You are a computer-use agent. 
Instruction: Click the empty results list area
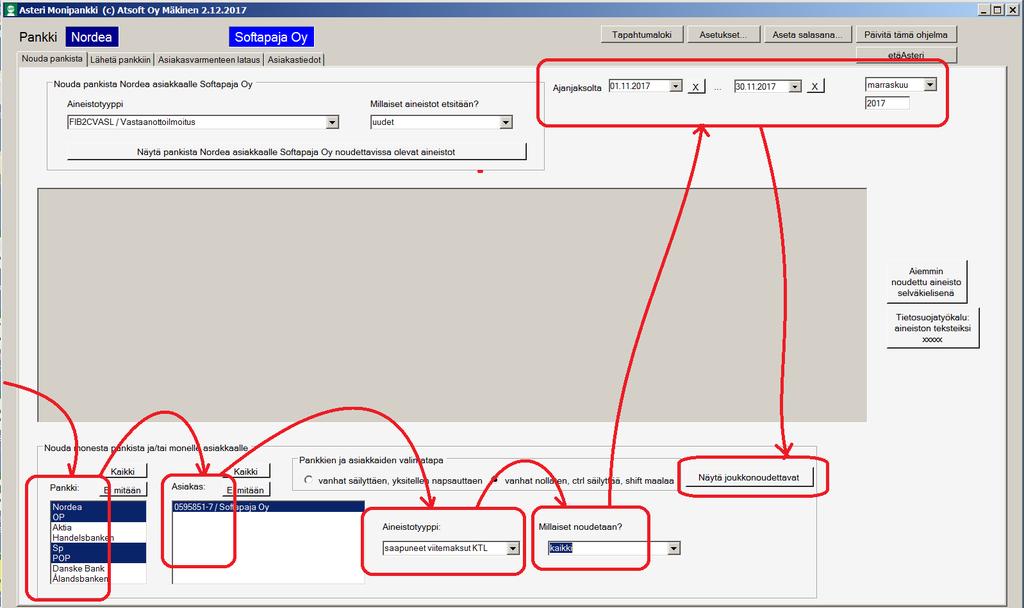point(452,305)
